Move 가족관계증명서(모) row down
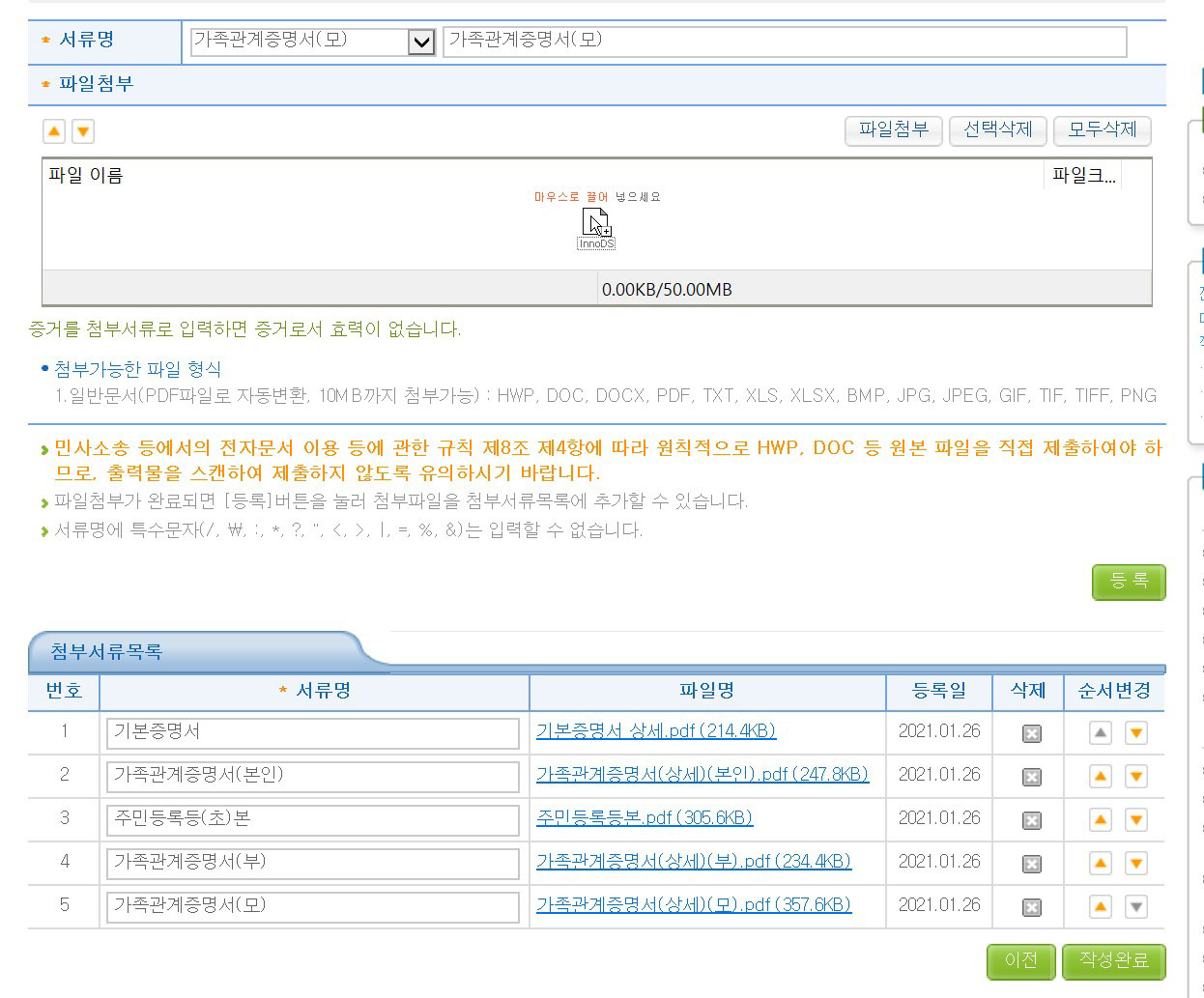 click(x=1136, y=906)
